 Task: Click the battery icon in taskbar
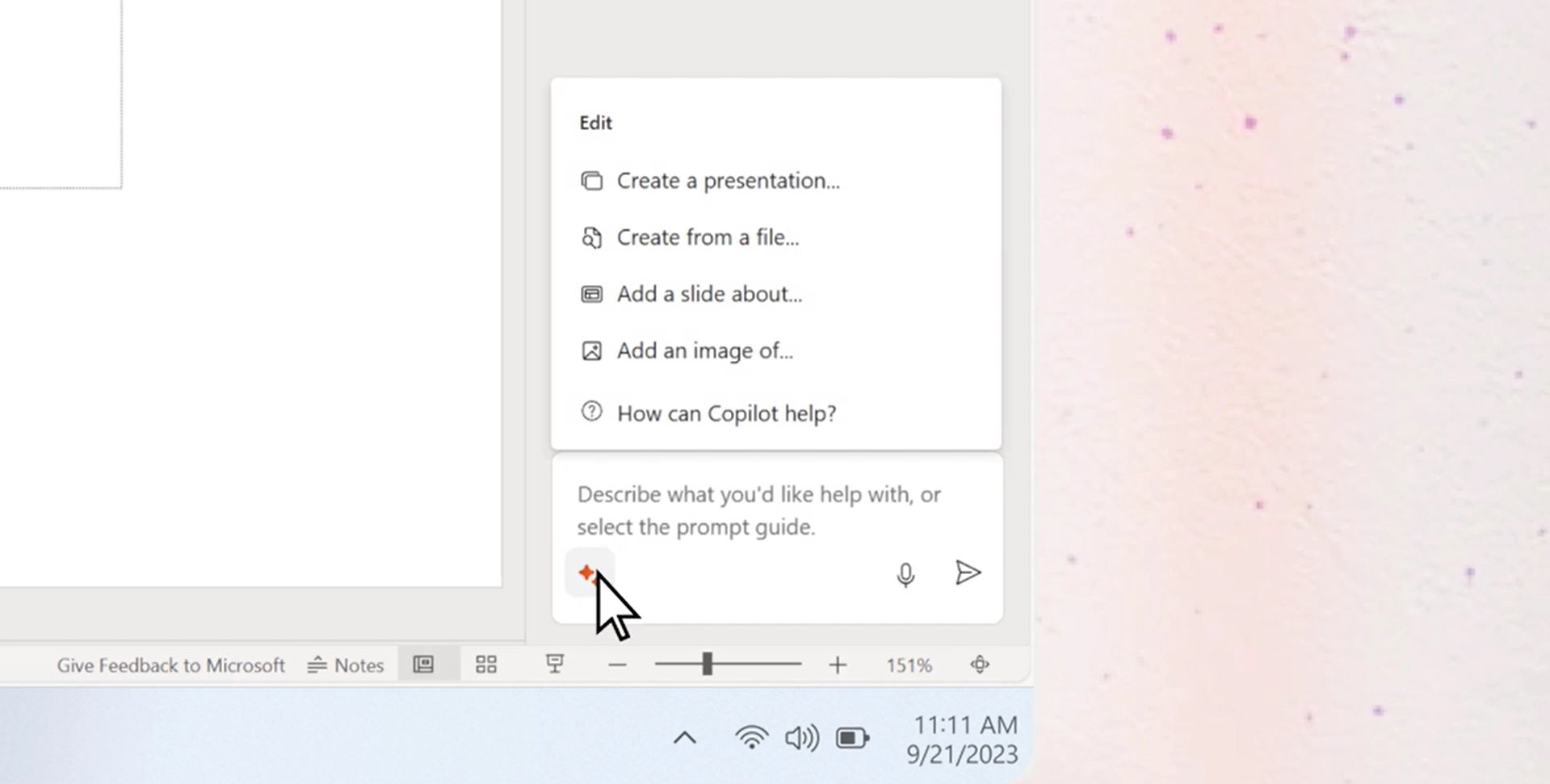pyautogui.click(x=852, y=738)
